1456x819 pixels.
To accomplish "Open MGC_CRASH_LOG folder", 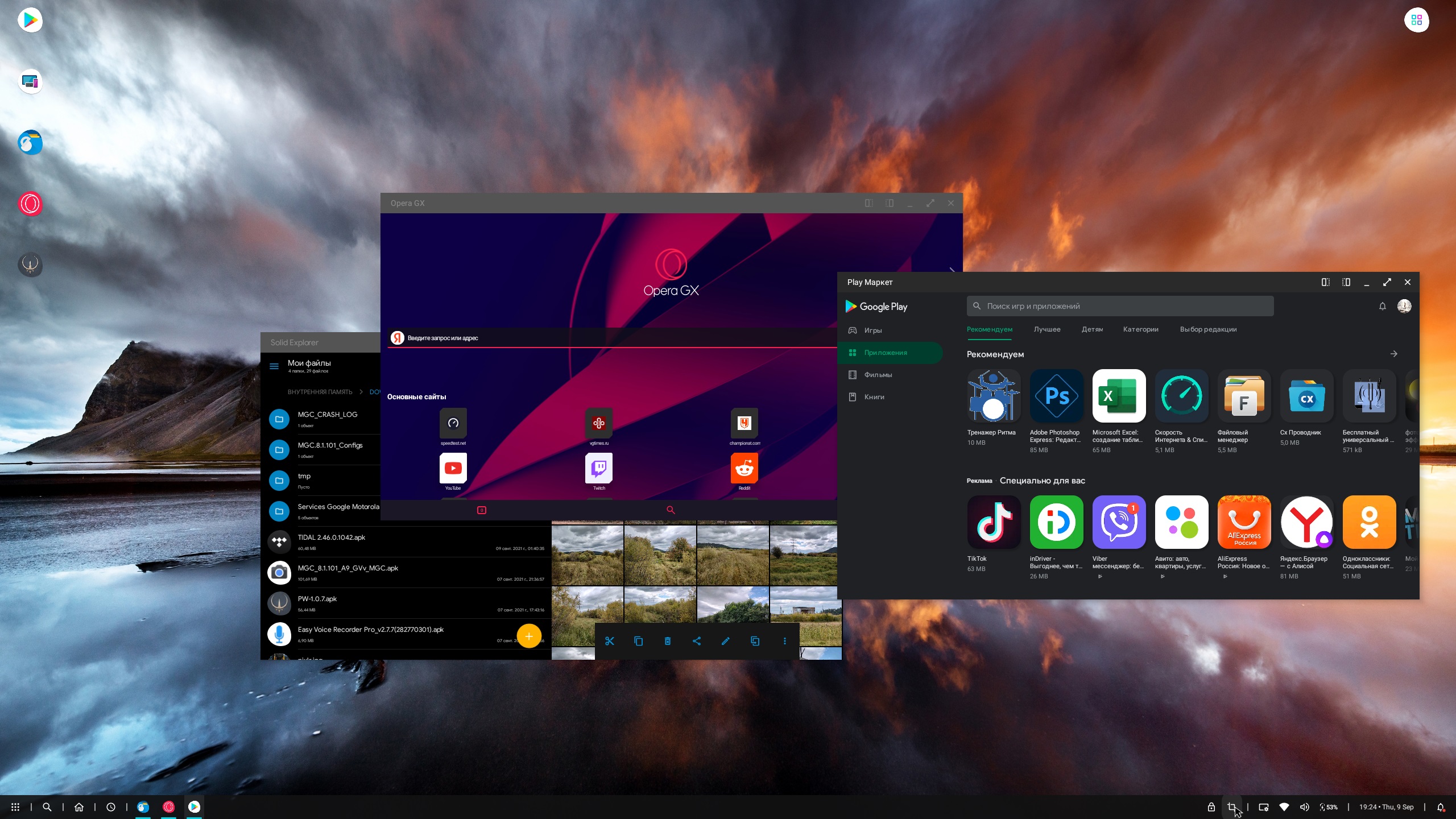I will [x=321, y=419].
